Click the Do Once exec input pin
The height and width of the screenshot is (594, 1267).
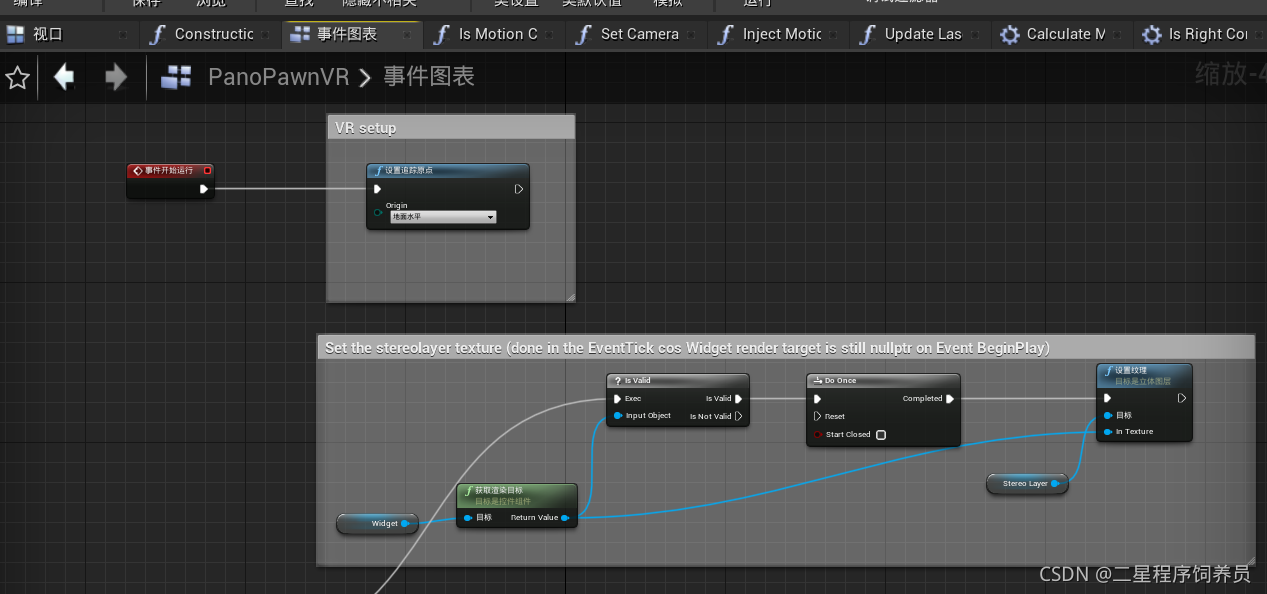pyautogui.click(x=817, y=398)
